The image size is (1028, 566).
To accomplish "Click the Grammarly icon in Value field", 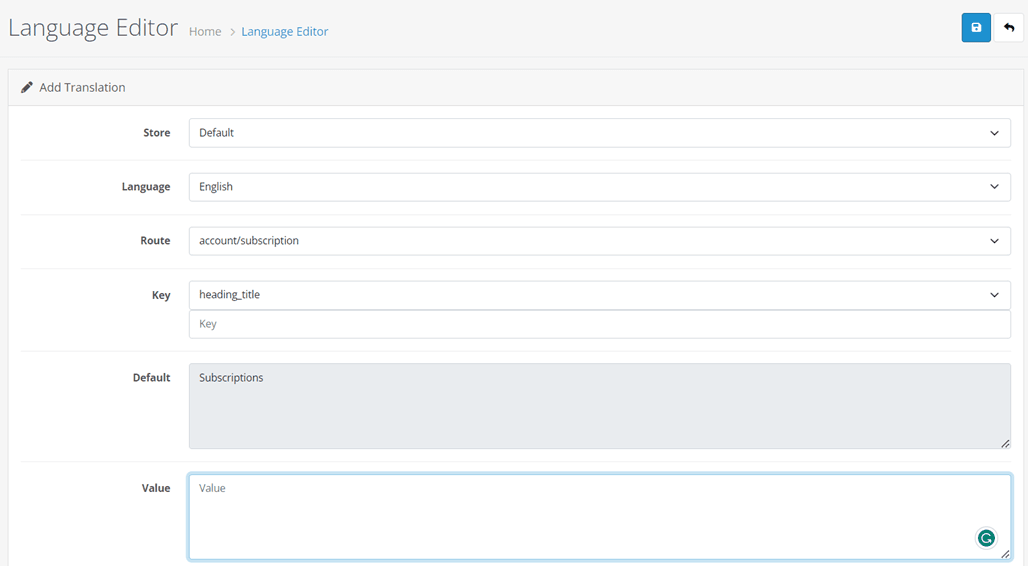I will click(986, 538).
